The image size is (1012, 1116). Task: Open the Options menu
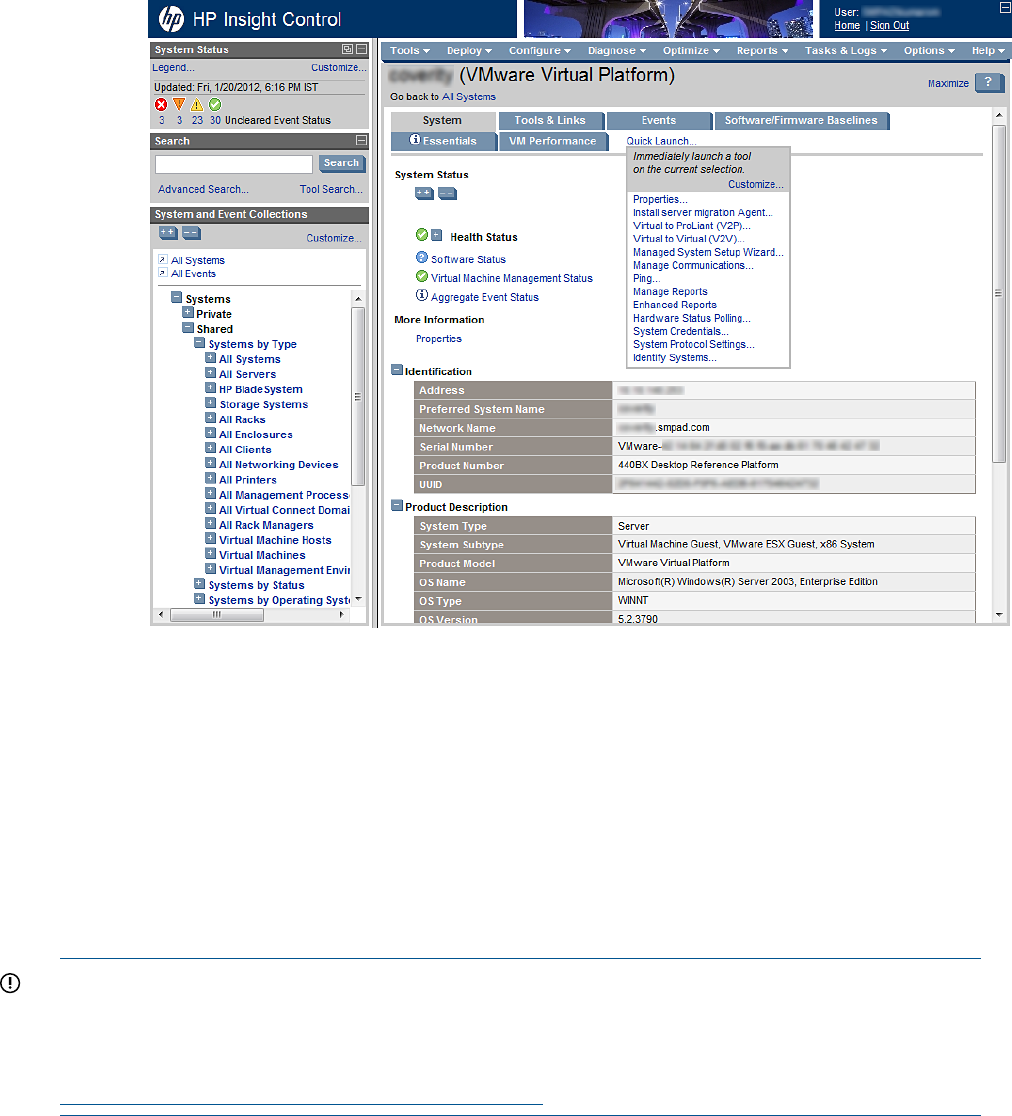click(x=929, y=51)
